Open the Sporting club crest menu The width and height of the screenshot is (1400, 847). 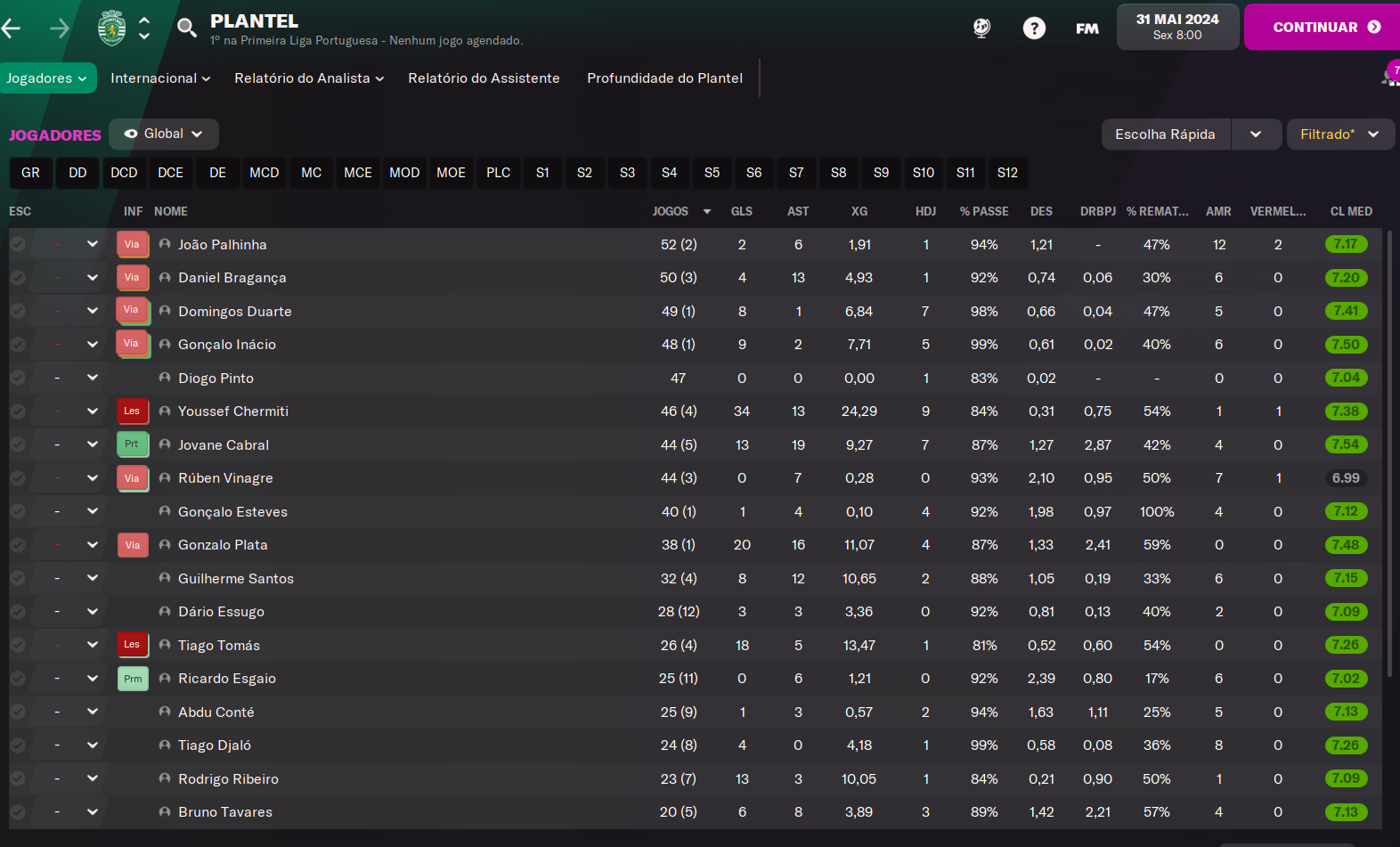pyautogui.click(x=112, y=28)
